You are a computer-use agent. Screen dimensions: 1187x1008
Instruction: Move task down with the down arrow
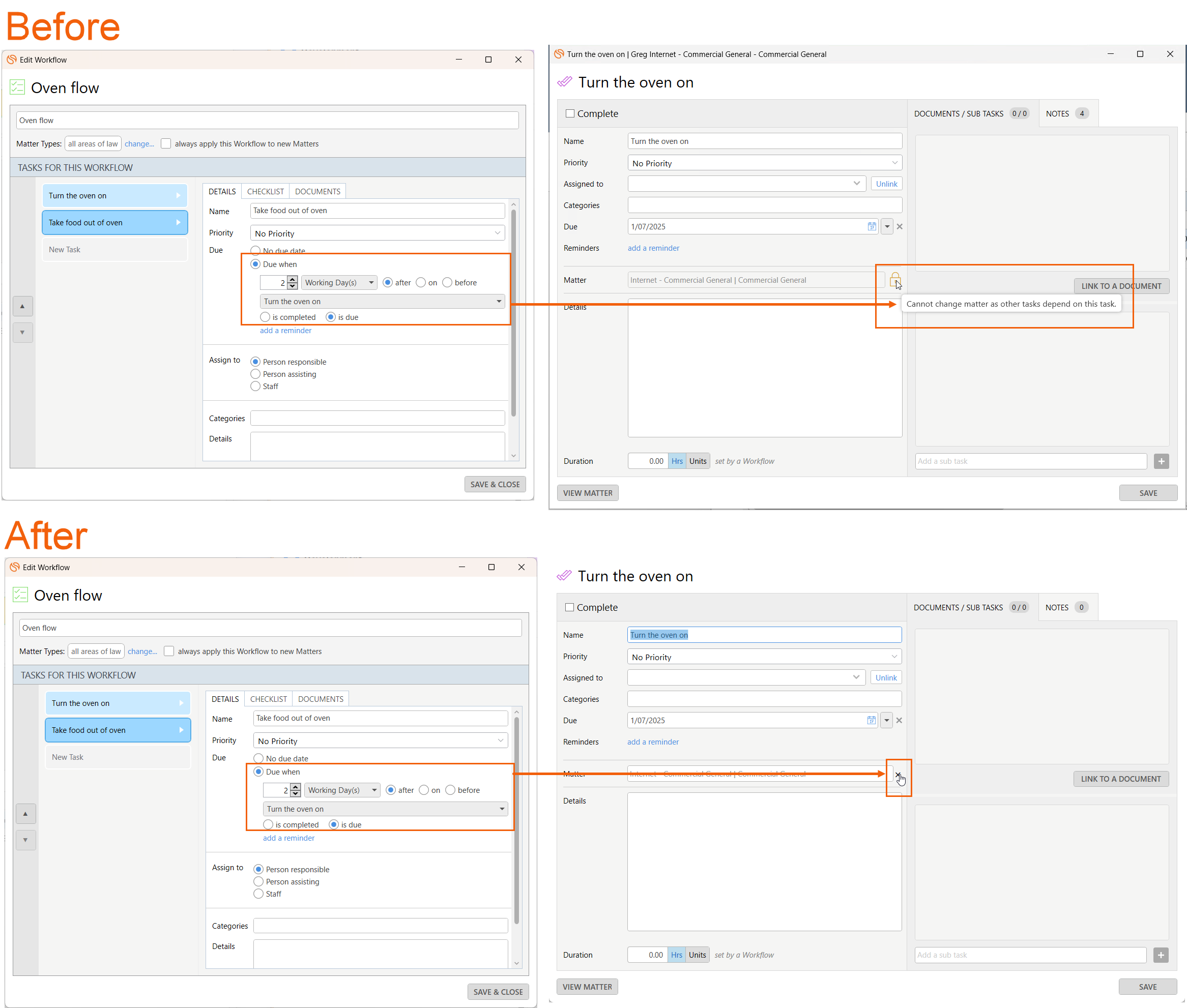point(22,333)
